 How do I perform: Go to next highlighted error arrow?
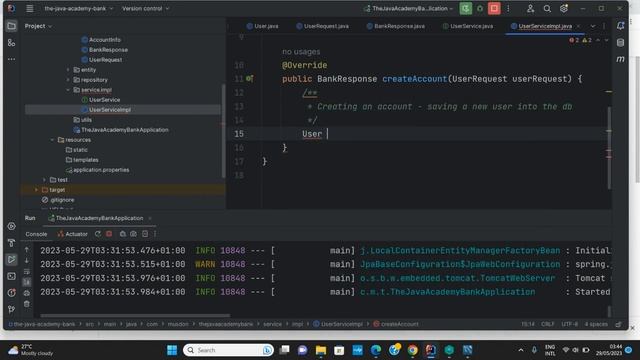[607, 40]
